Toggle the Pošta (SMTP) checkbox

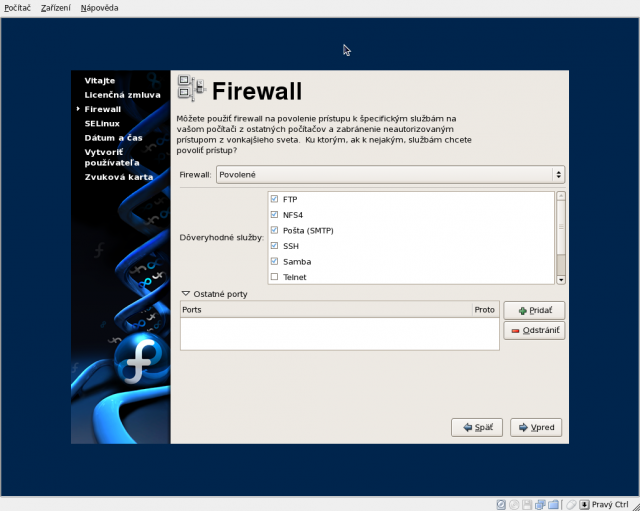(274, 230)
